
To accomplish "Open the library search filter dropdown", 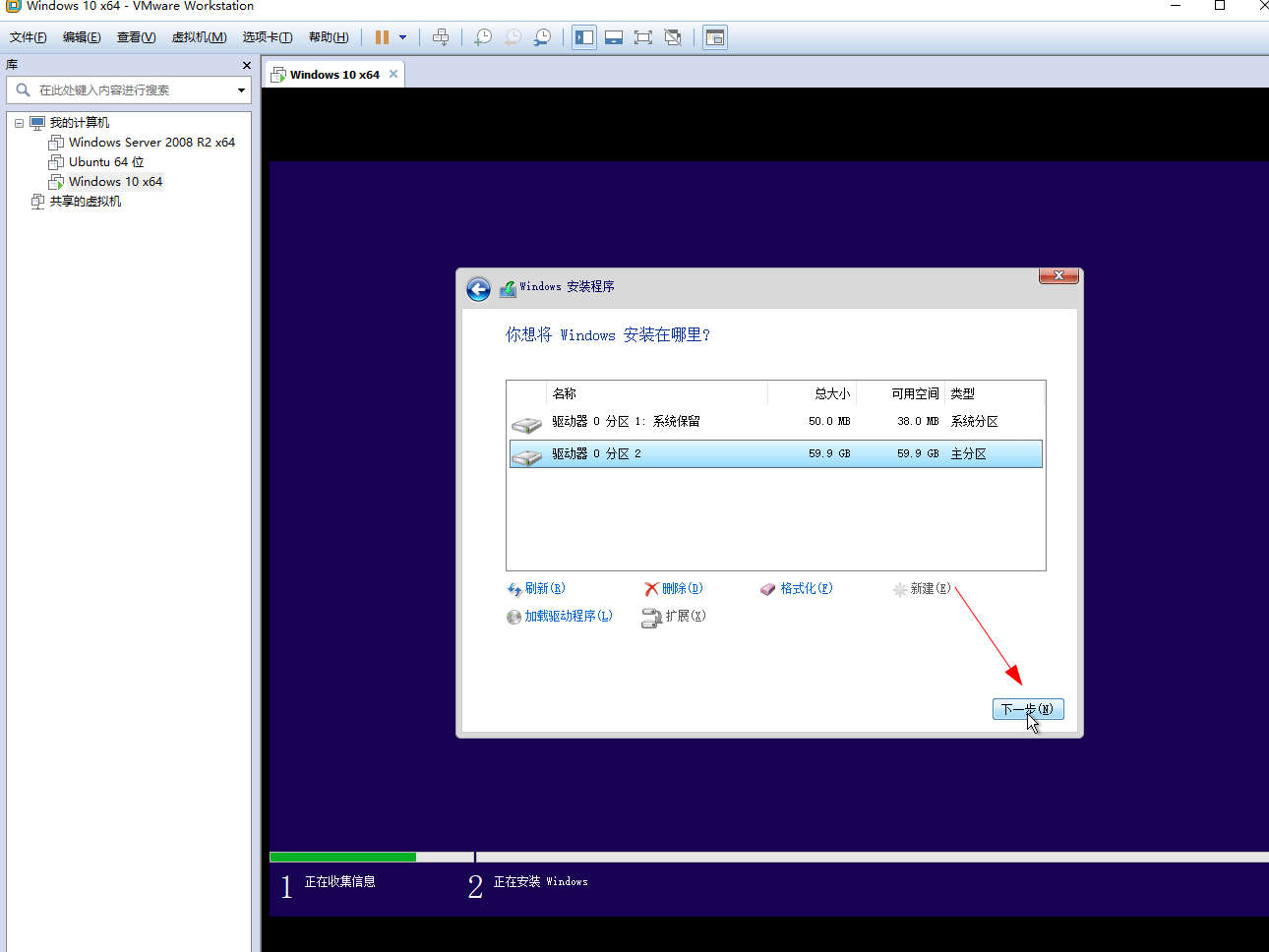I will (241, 89).
